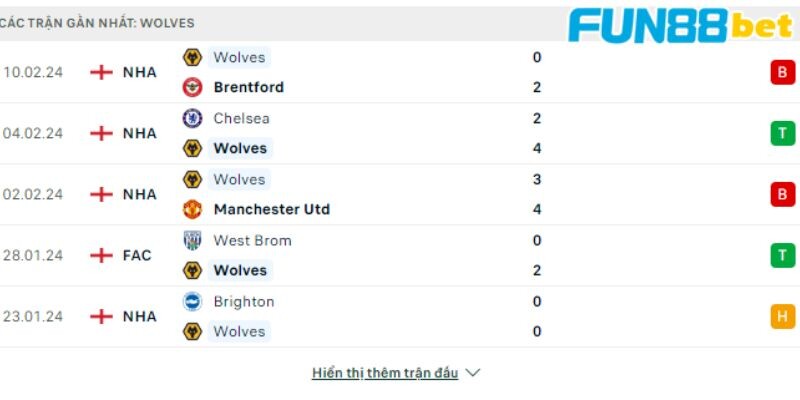Click the Brentford club crest icon
This screenshot has height=400, width=800.
[x=192, y=87]
